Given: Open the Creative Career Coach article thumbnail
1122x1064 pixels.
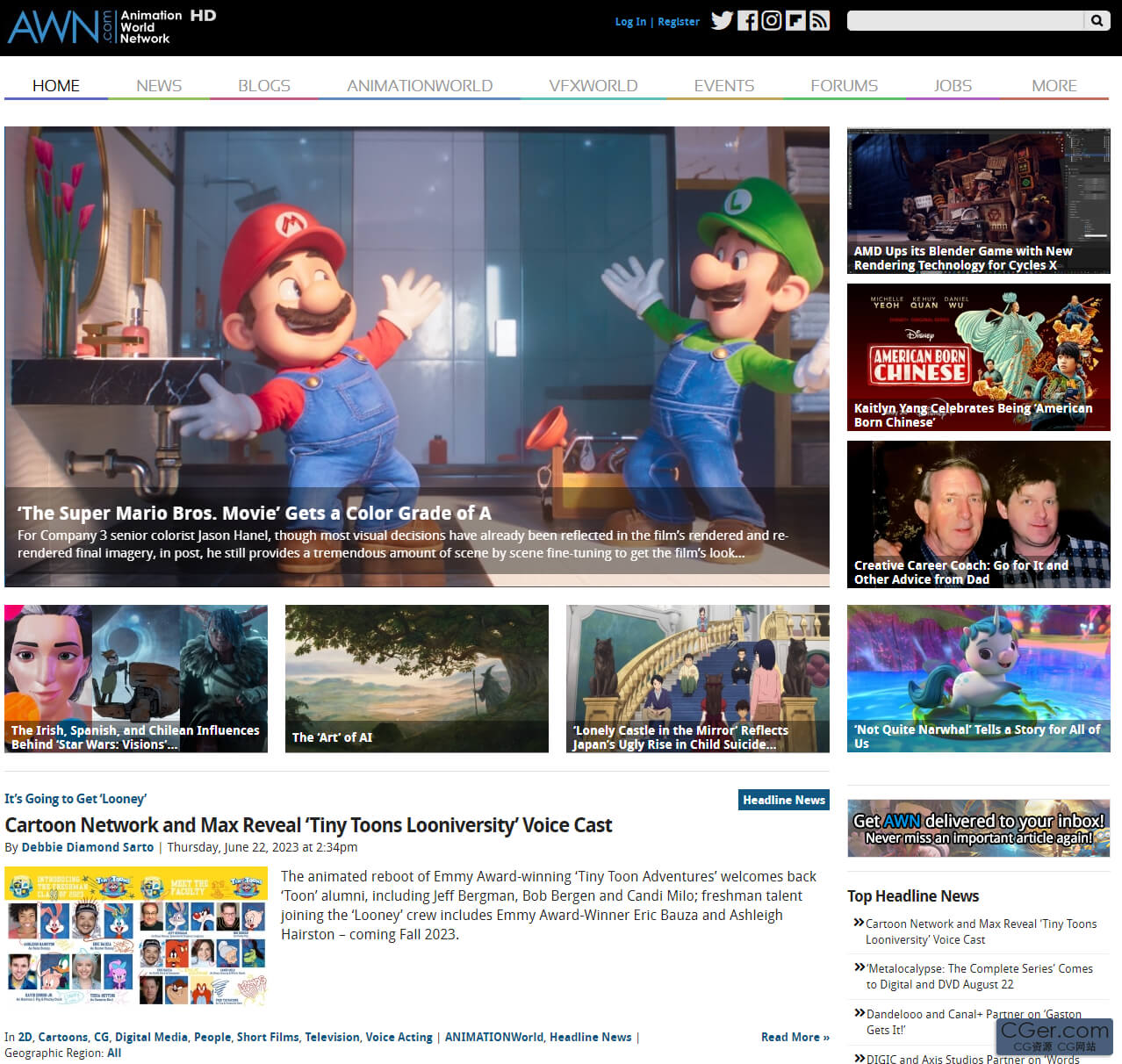Looking at the screenshot, I should coord(979,514).
